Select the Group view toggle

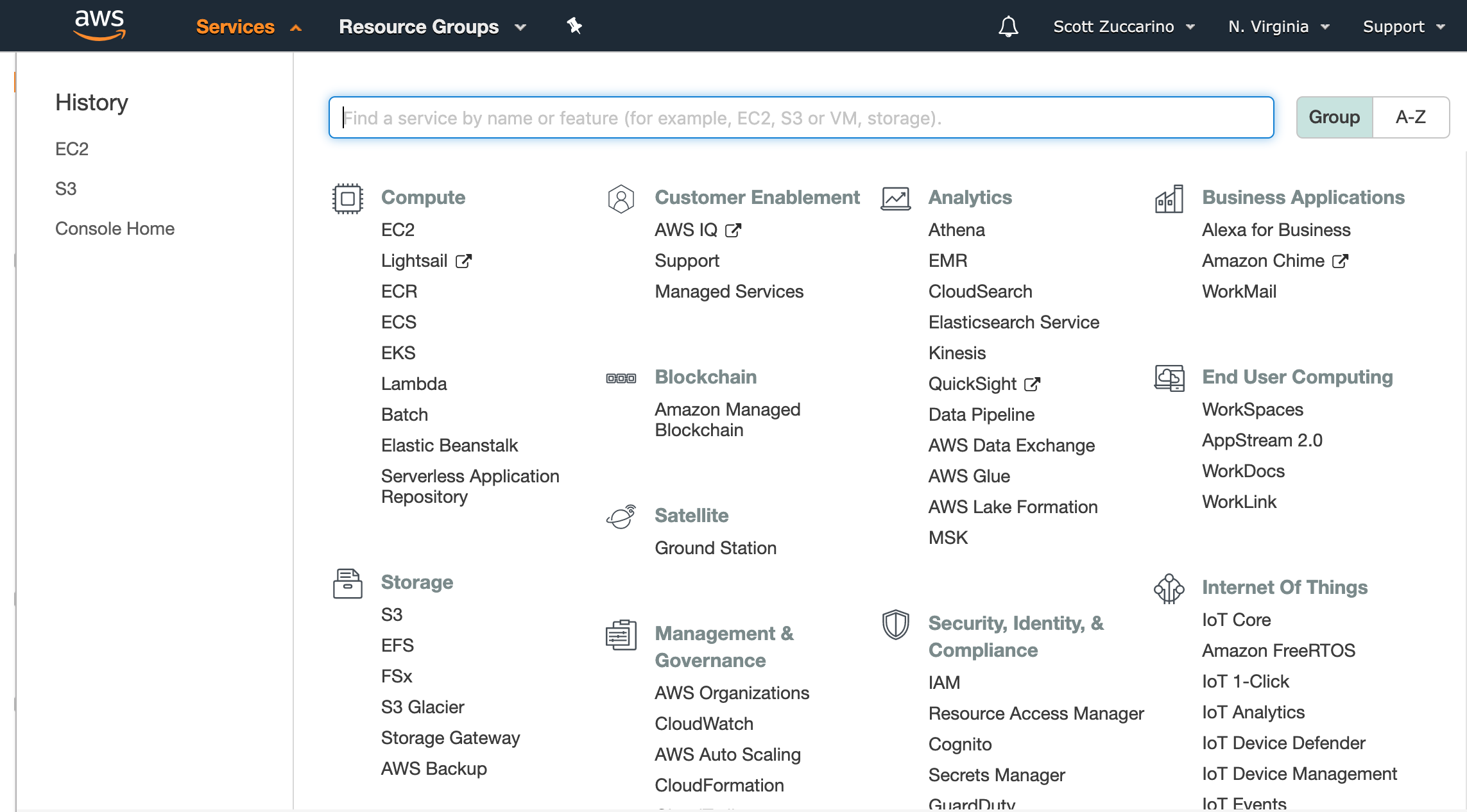pos(1334,117)
